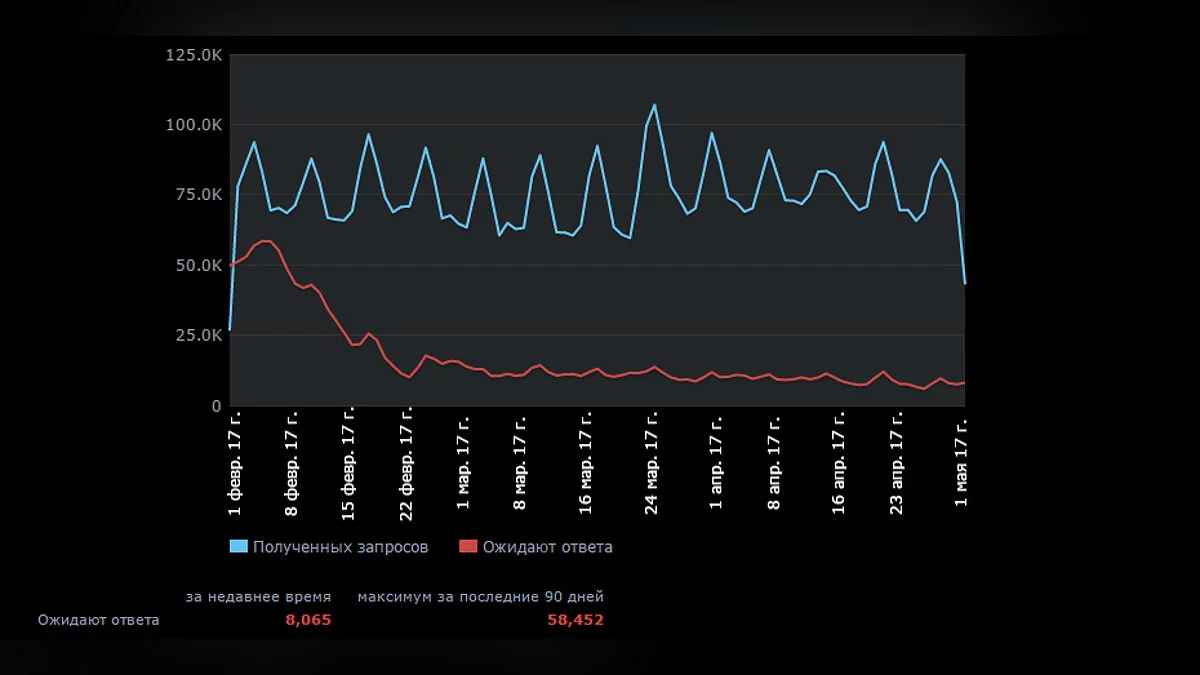Click the red legend swatch for Ожидают ответа

(468, 547)
